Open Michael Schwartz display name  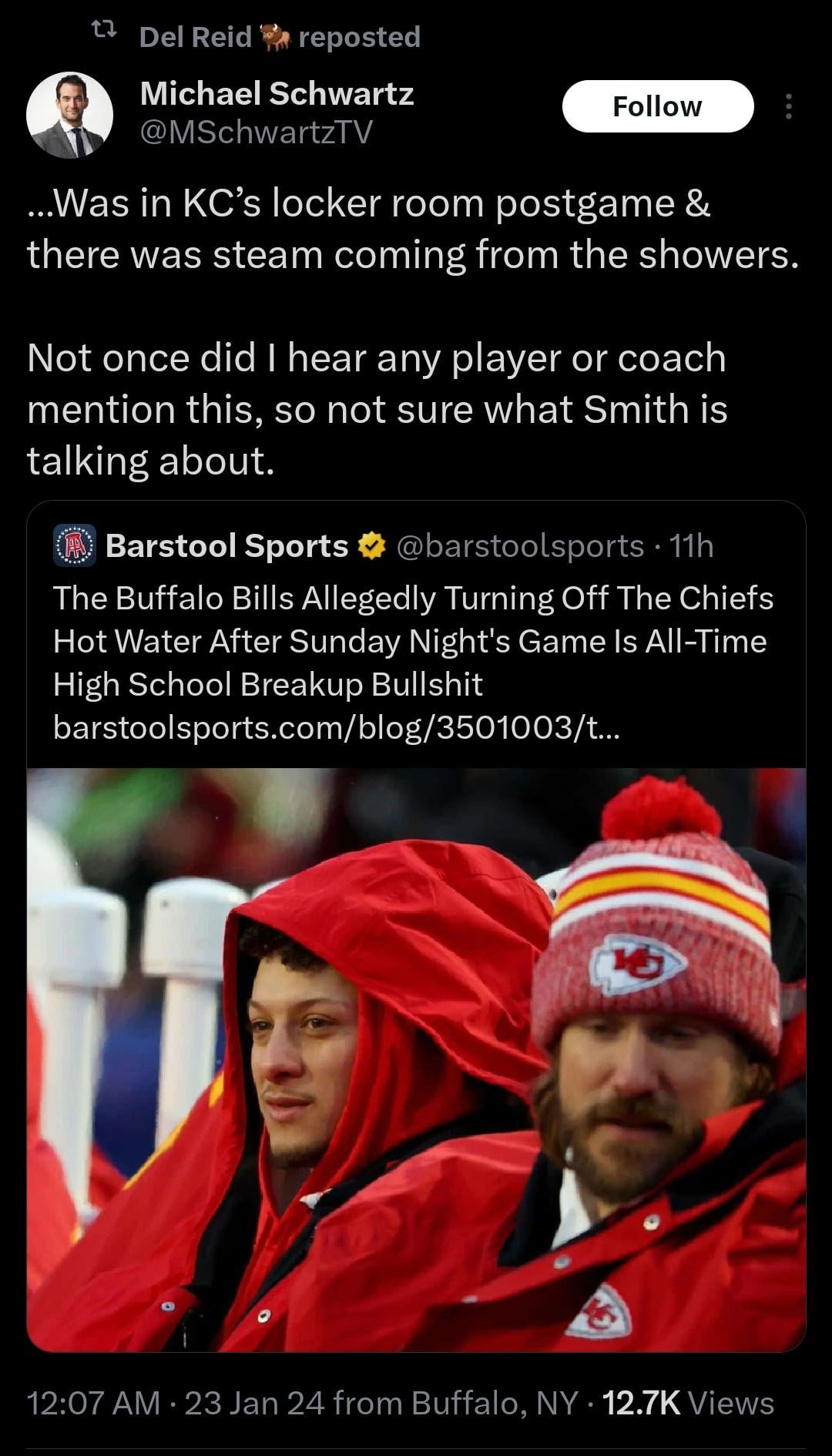point(277,93)
